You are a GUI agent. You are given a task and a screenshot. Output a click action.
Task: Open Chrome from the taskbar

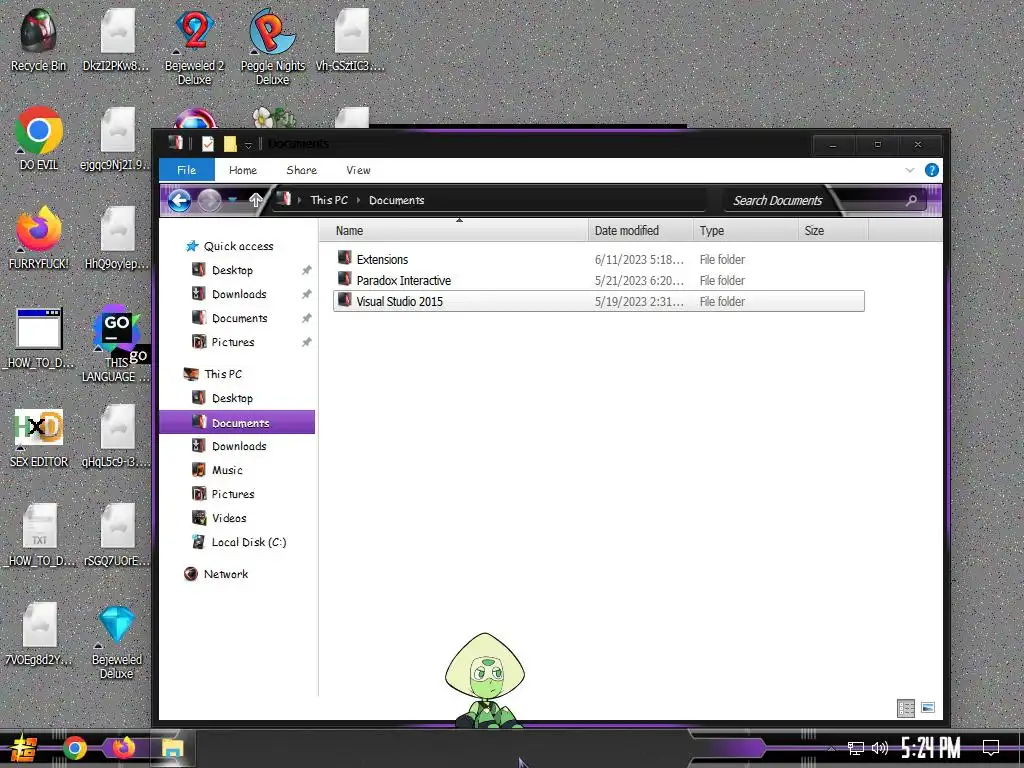[x=74, y=748]
